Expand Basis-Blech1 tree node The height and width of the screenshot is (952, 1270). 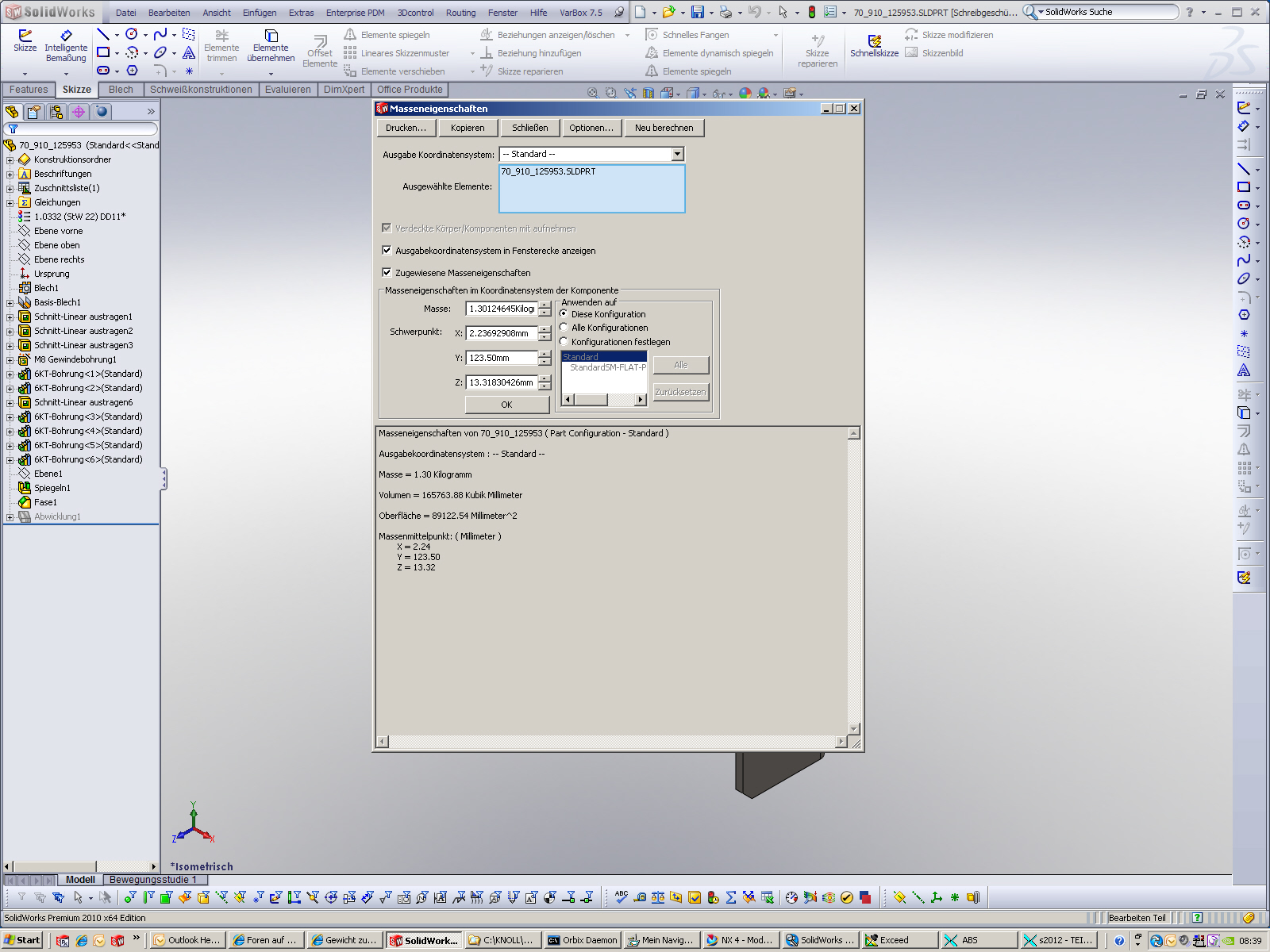coord(10,302)
